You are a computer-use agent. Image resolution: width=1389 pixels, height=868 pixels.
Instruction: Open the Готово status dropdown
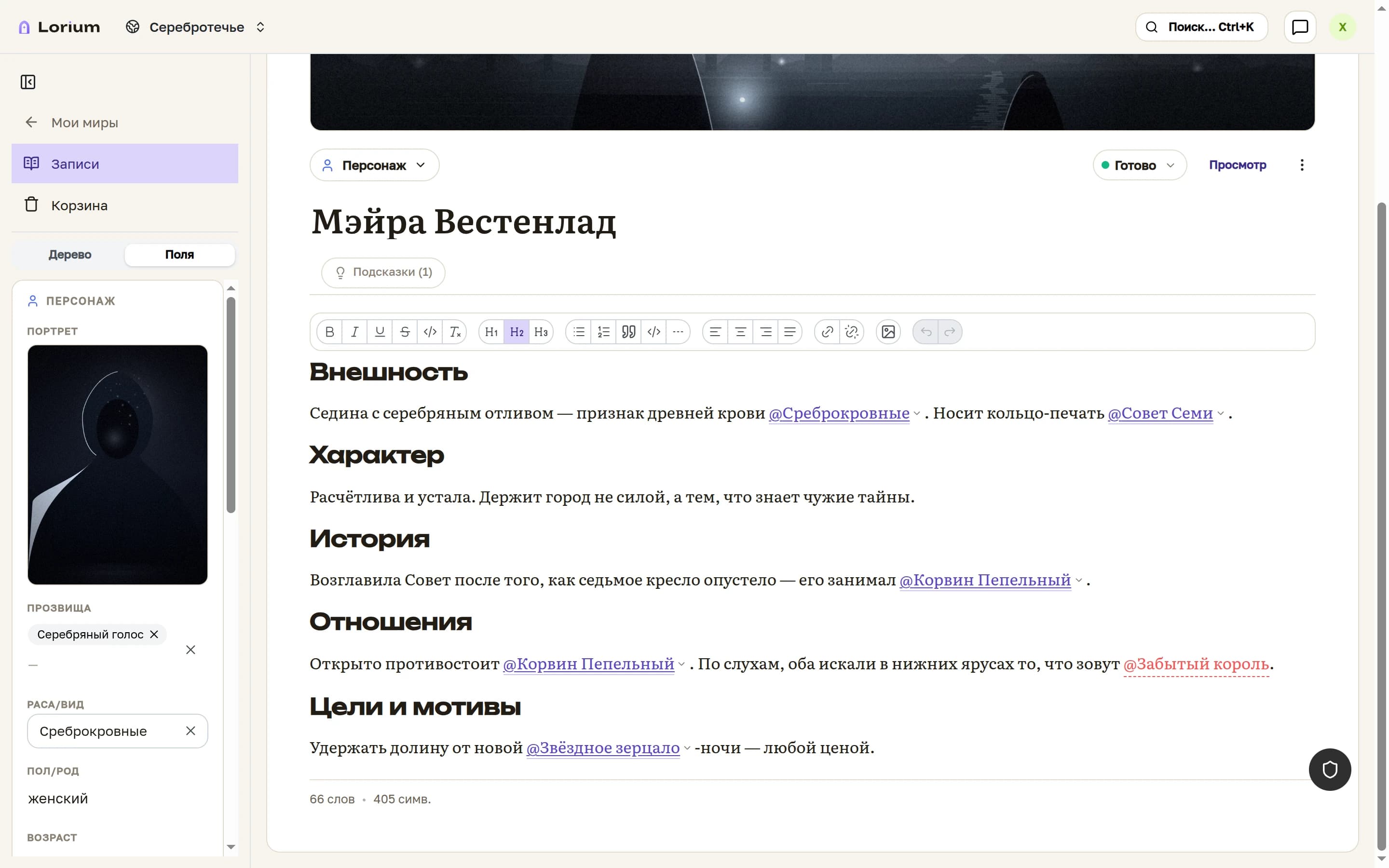coord(1139,165)
